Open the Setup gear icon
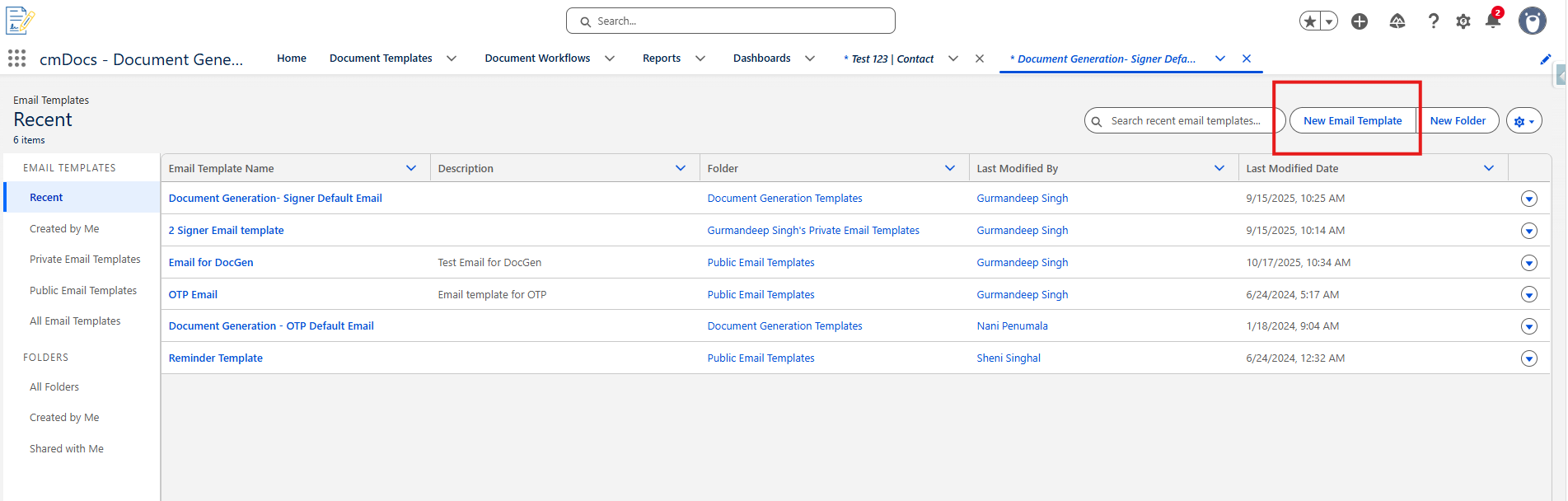Viewport: 1568px width, 501px height. [x=1463, y=21]
